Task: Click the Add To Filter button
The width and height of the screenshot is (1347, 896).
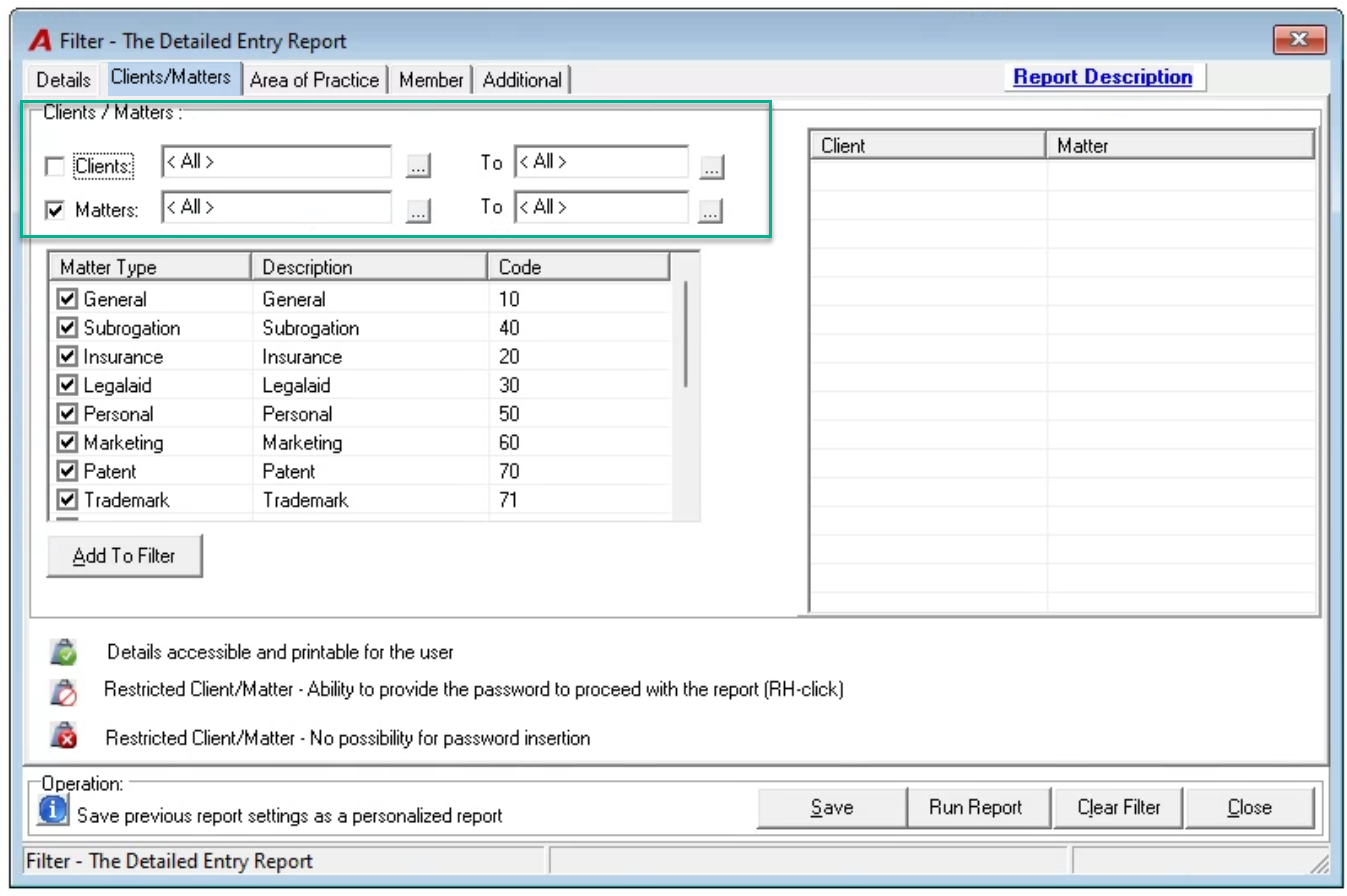Action: (x=124, y=556)
